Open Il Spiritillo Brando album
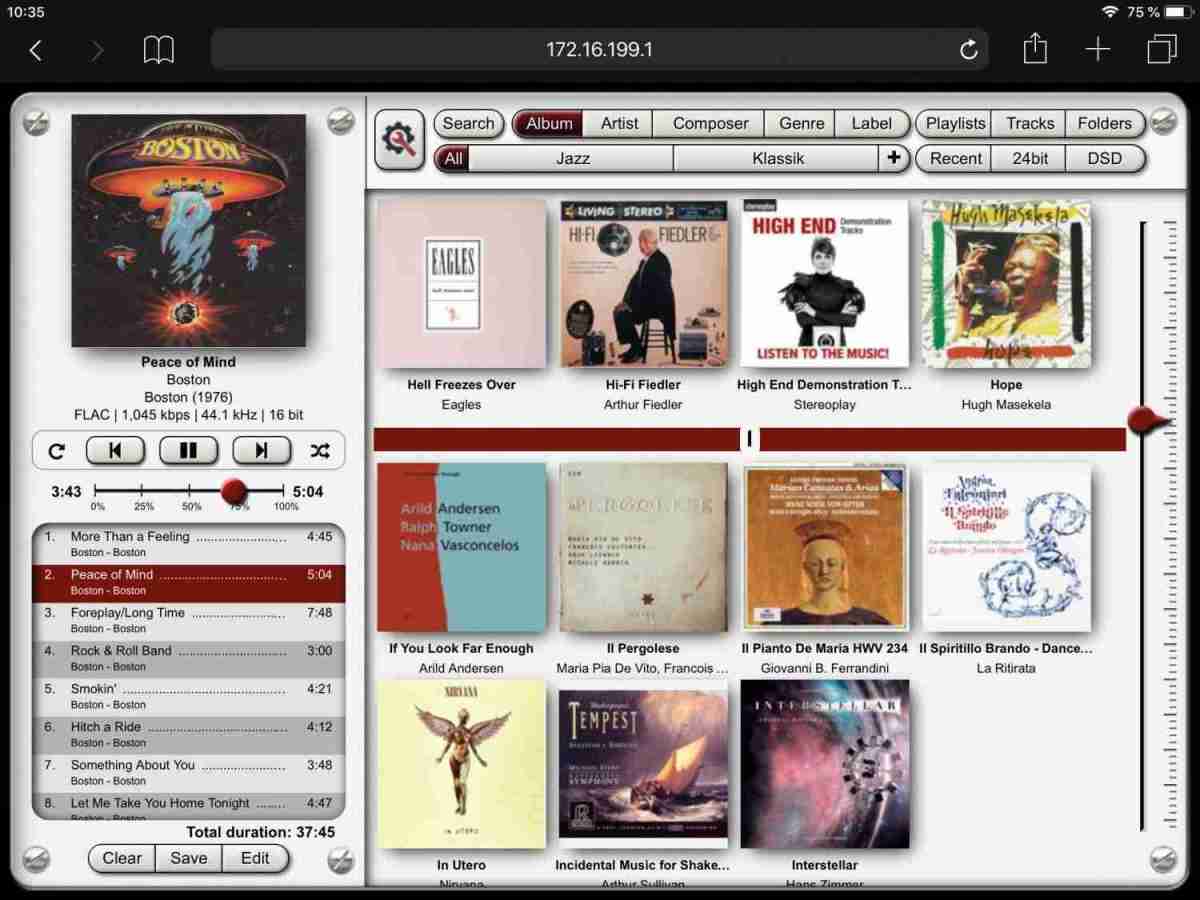 click(1006, 548)
